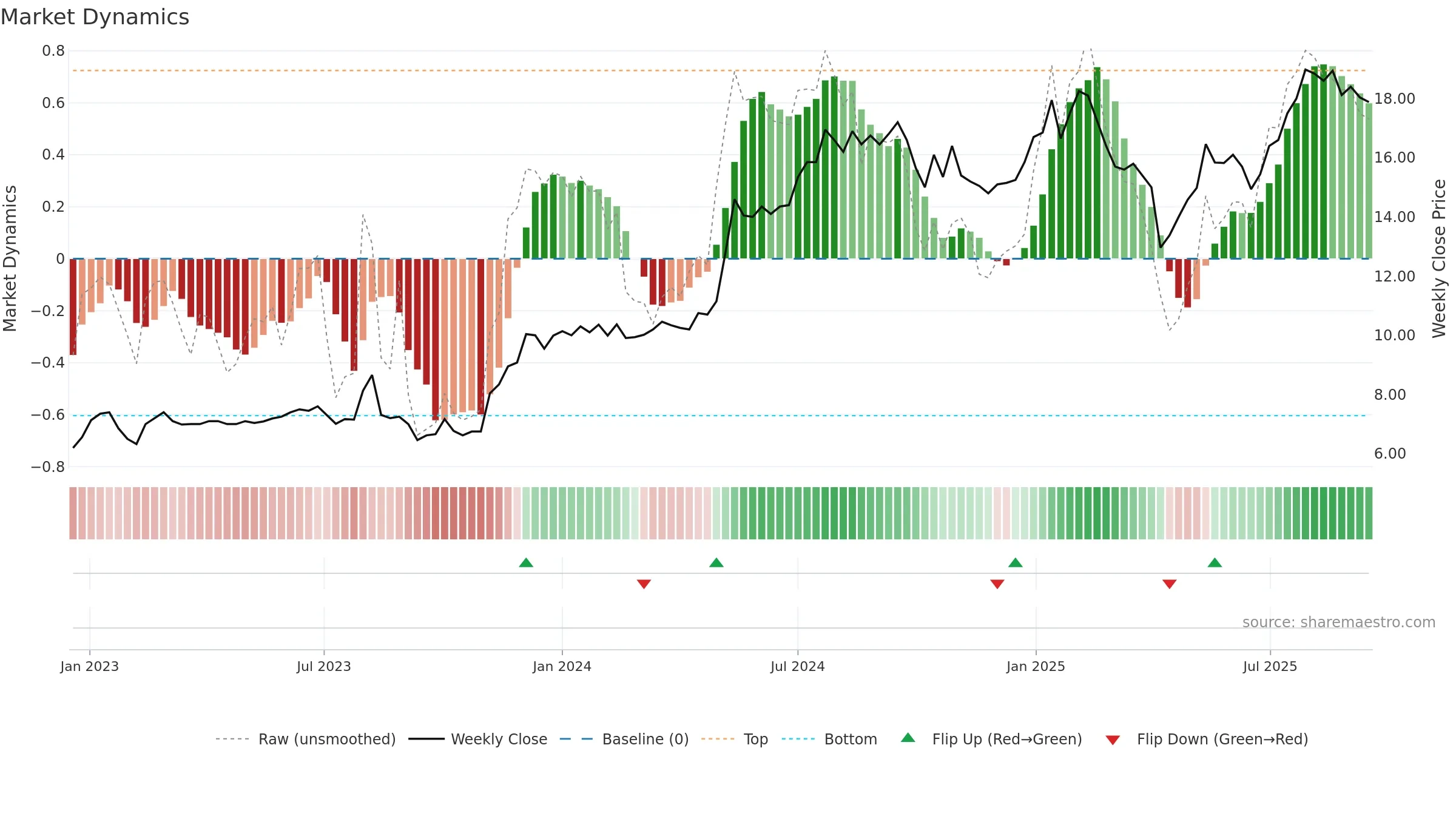
Task: Select flip-down marker in late 2024
Action: pos(997,584)
